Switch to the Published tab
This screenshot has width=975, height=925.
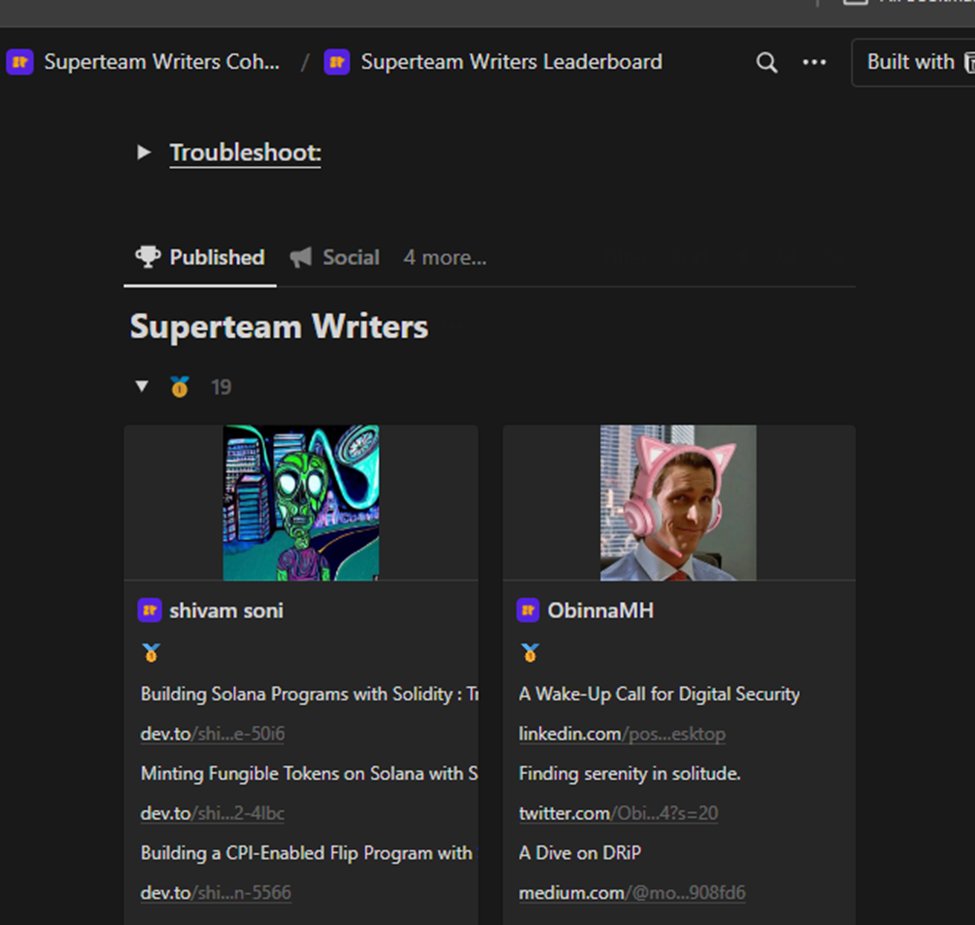pyautogui.click(x=200, y=257)
